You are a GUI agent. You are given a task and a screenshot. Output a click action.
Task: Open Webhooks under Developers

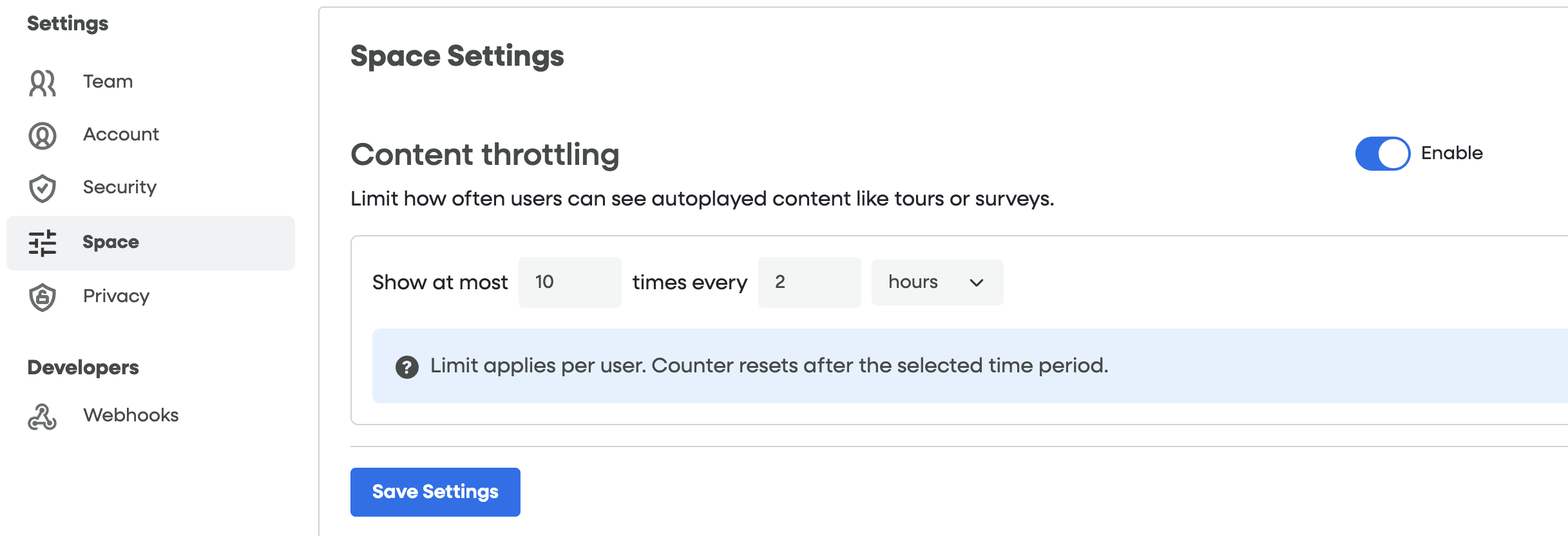[x=131, y=416]
